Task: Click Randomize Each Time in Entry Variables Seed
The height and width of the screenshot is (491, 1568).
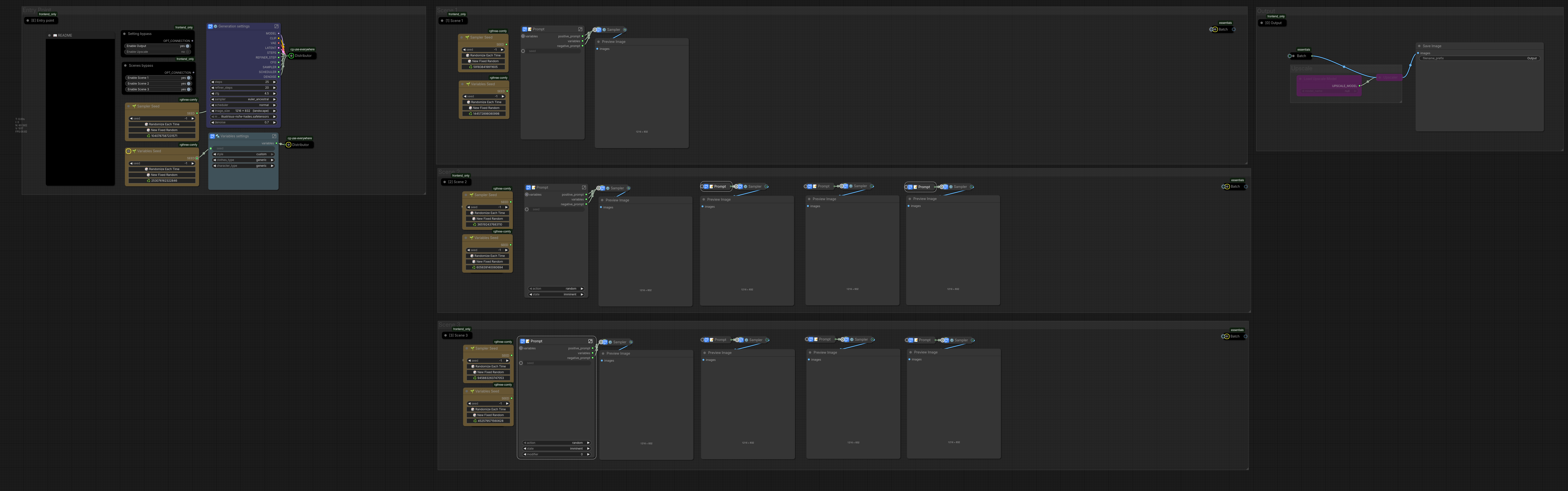Action: point(162,169)
